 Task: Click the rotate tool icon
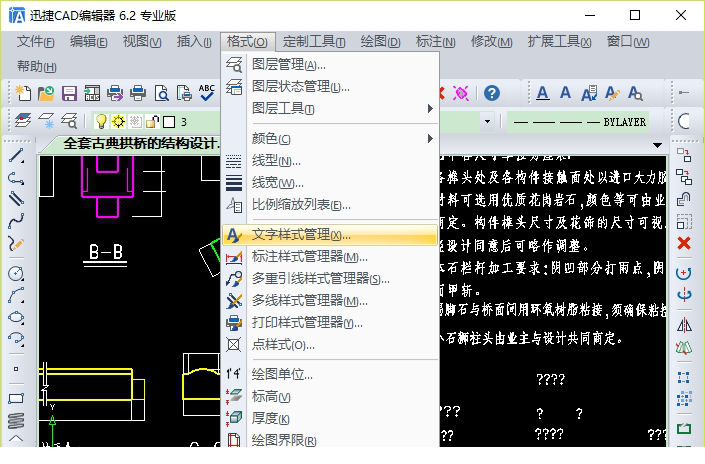coord(684,273)
